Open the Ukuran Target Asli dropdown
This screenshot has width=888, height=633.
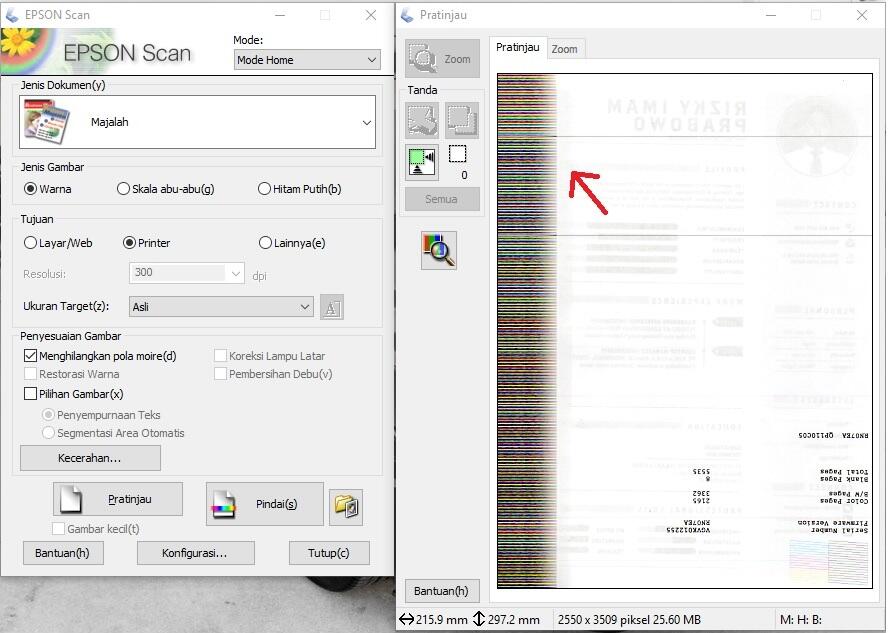click(221, 306)
